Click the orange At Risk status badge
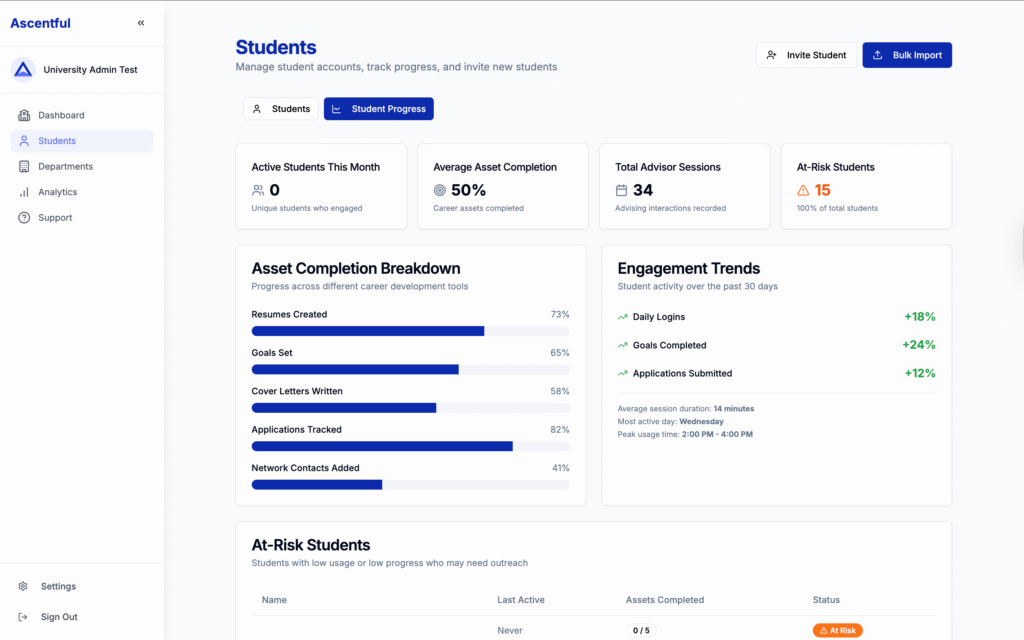1024x640 pixels. click(837, 631)
